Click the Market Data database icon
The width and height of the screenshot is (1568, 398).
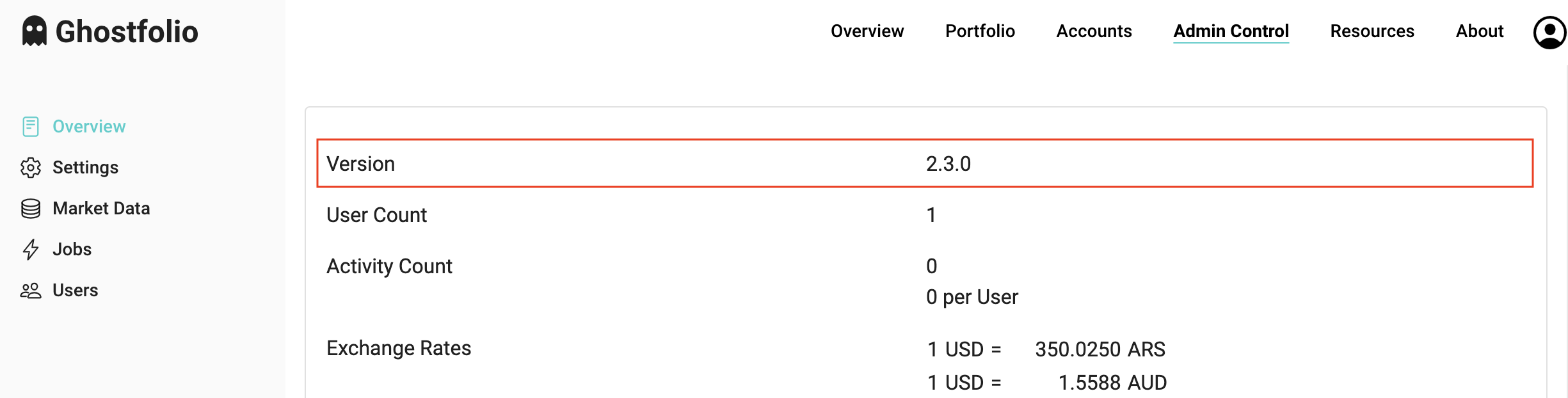click(x=30, y=208)
